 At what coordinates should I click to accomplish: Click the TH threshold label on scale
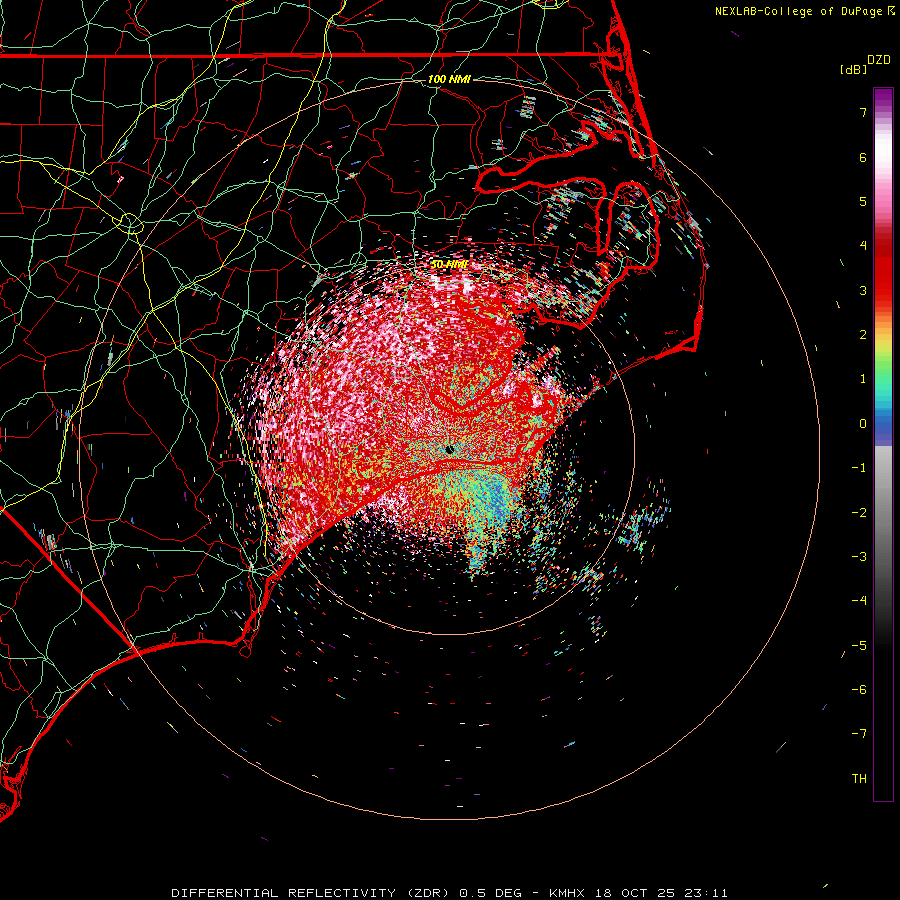859,779
